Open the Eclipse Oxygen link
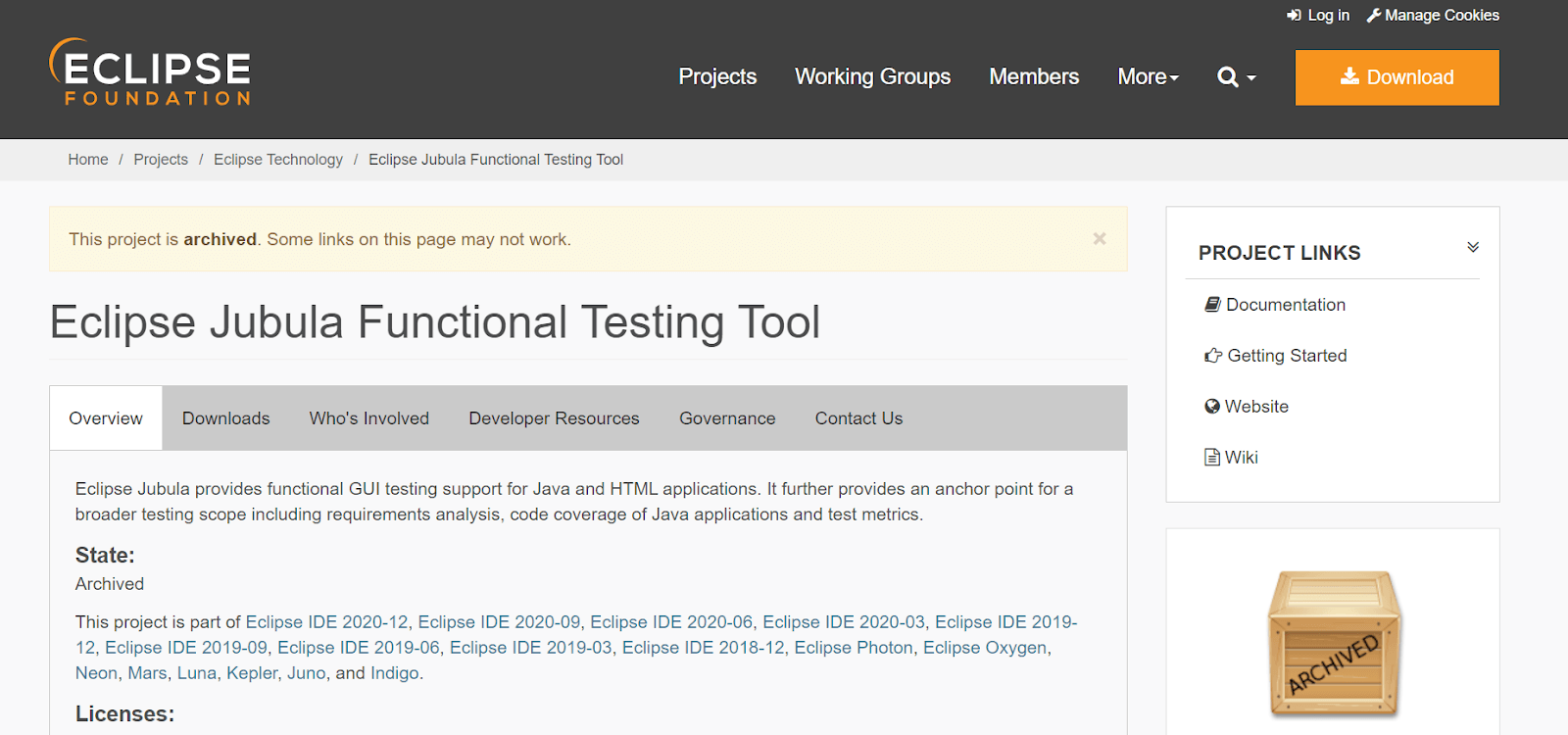 pyautogui.click(x=985, y=648)
